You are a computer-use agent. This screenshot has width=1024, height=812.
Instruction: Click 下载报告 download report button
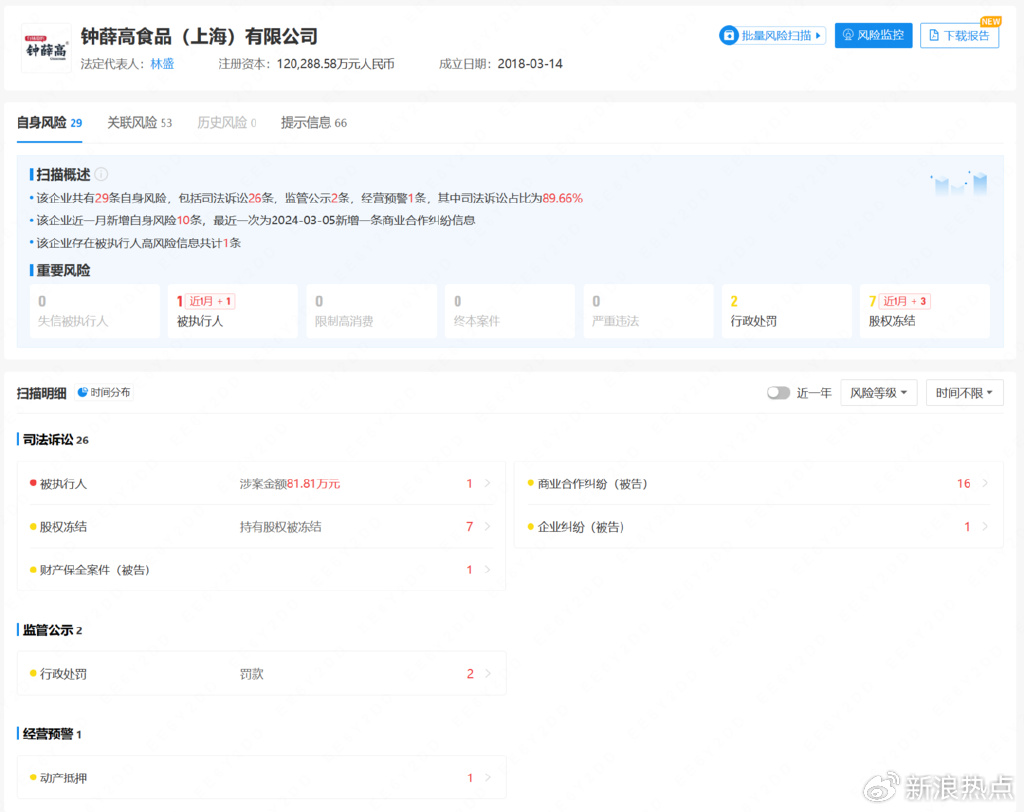click(x=959, y=35)
